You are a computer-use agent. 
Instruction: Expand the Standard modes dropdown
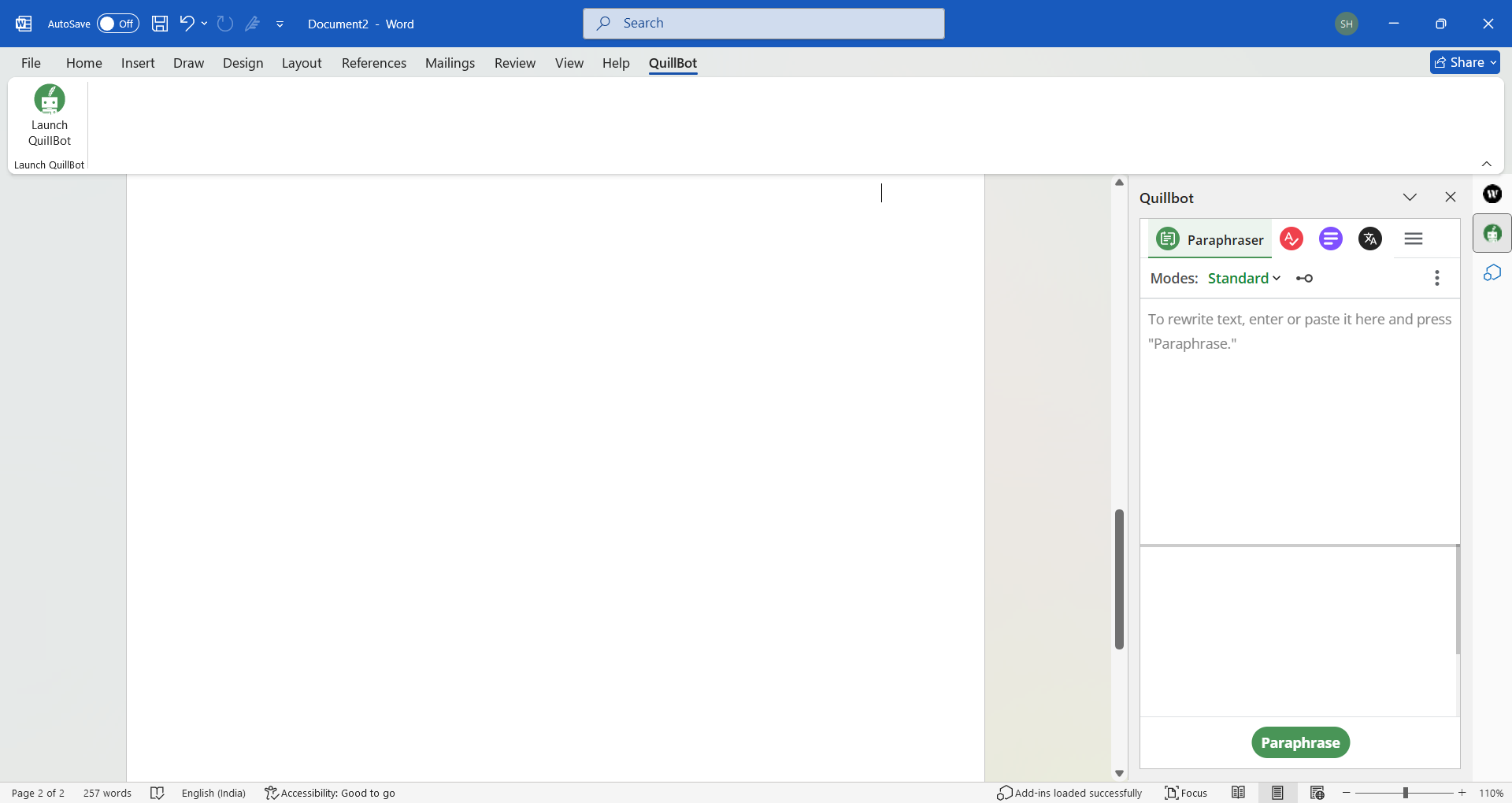click(1244, 278)
